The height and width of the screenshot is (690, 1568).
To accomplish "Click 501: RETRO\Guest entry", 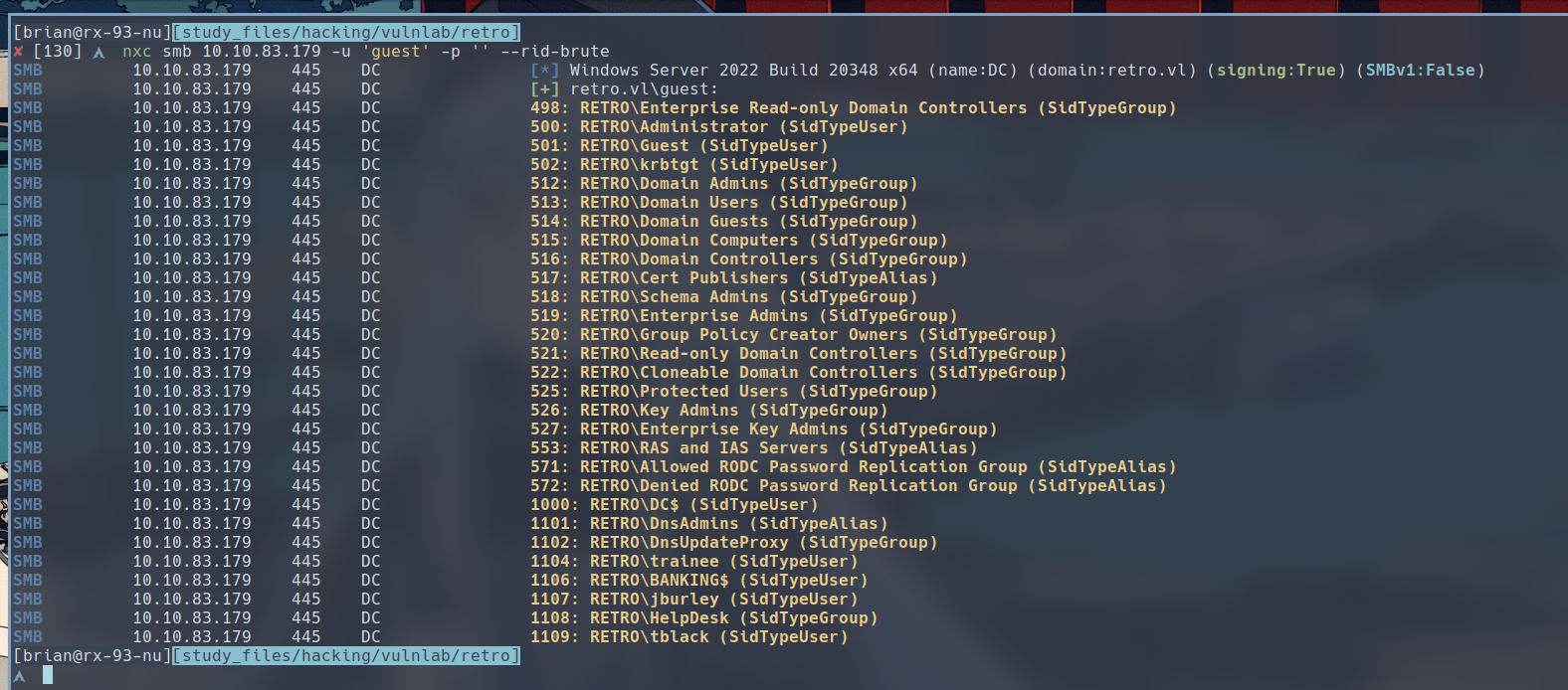I will click(680, 146).
